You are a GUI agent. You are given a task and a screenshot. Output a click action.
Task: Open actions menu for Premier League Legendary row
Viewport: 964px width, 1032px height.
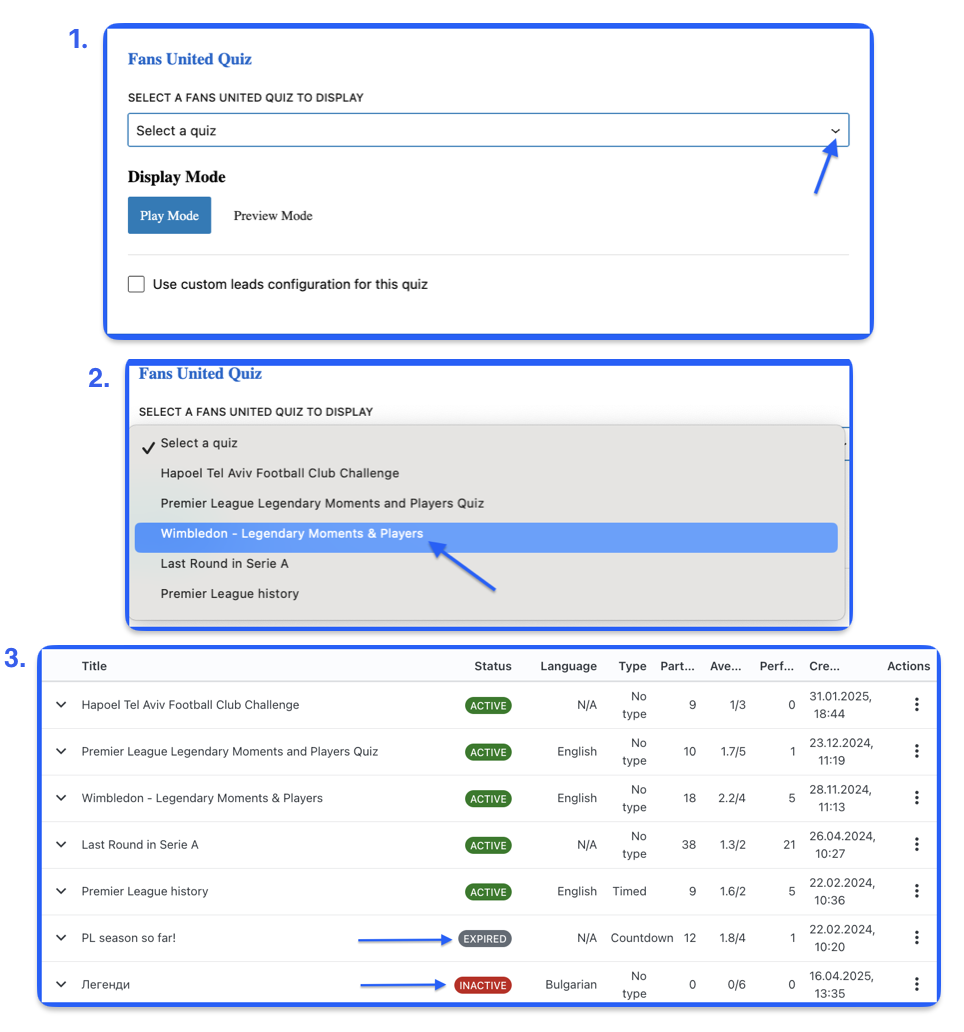click(x=917, y=752)
